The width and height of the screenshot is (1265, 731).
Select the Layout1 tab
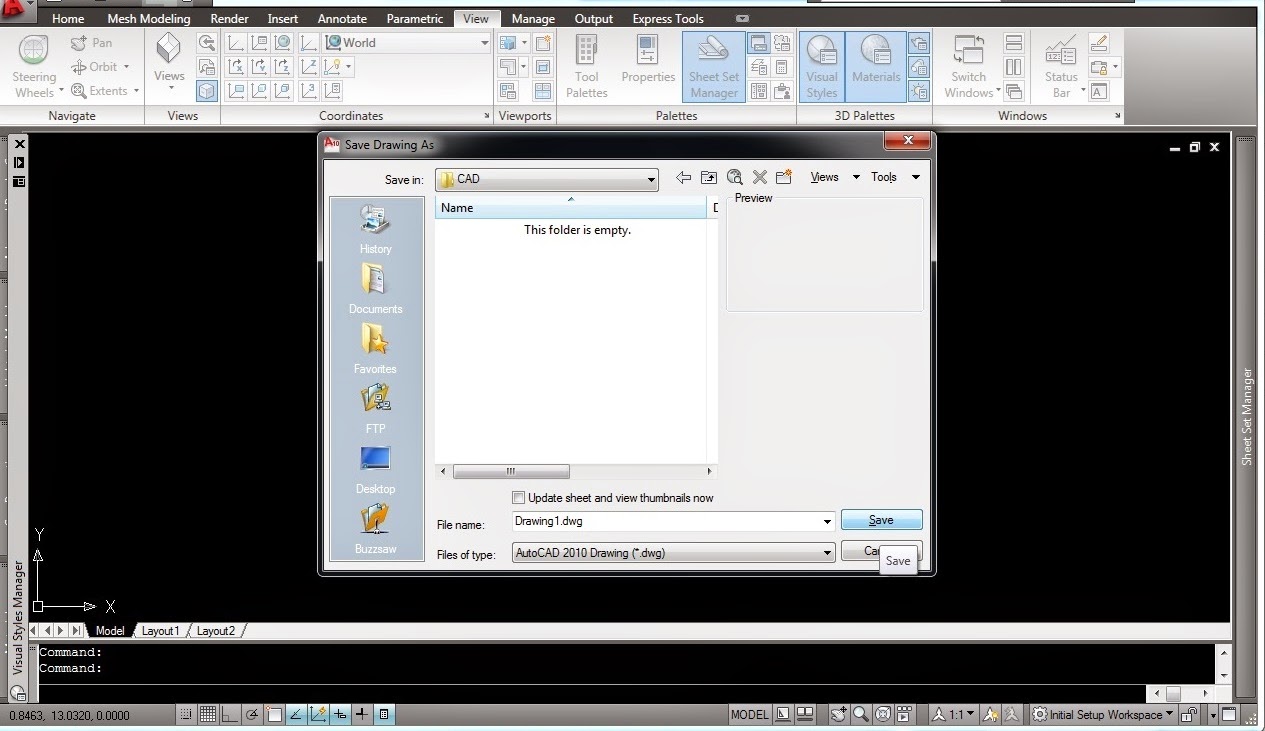pyautogui.click(x=160, y=630)
